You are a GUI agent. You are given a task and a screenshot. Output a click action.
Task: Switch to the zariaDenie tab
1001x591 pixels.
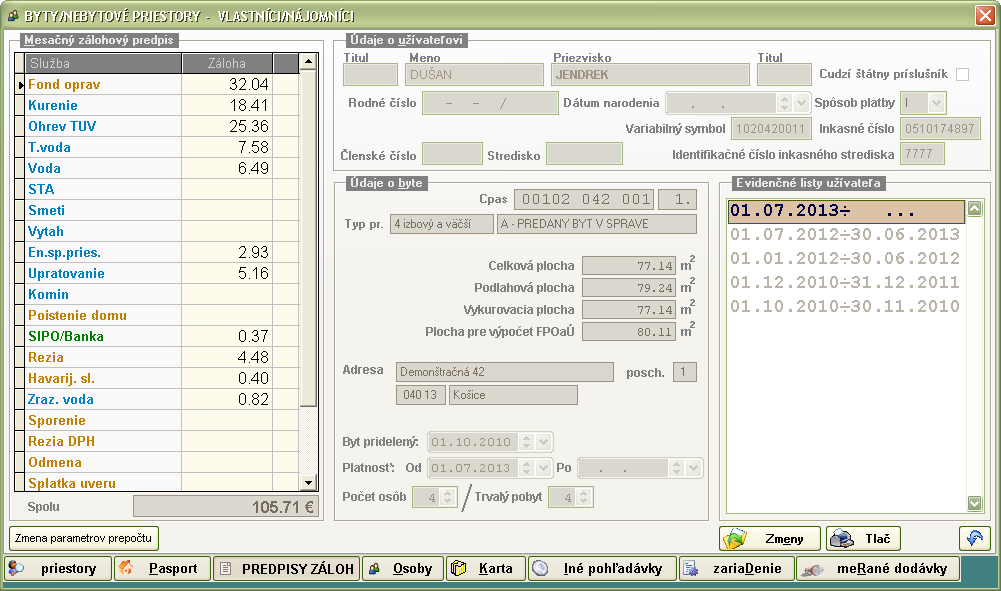pyautogui.click(x=737, y=568)
